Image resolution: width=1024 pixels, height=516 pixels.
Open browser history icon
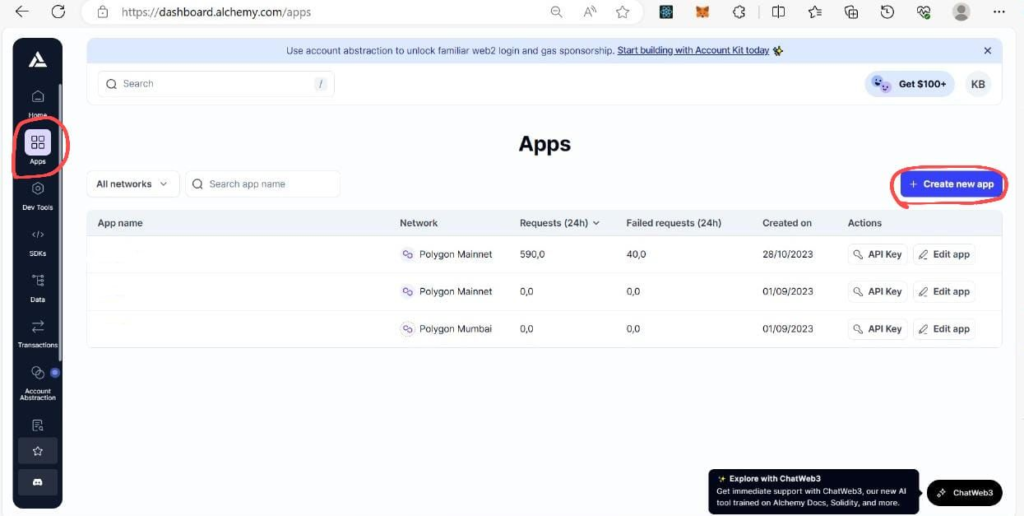[887, 12]
